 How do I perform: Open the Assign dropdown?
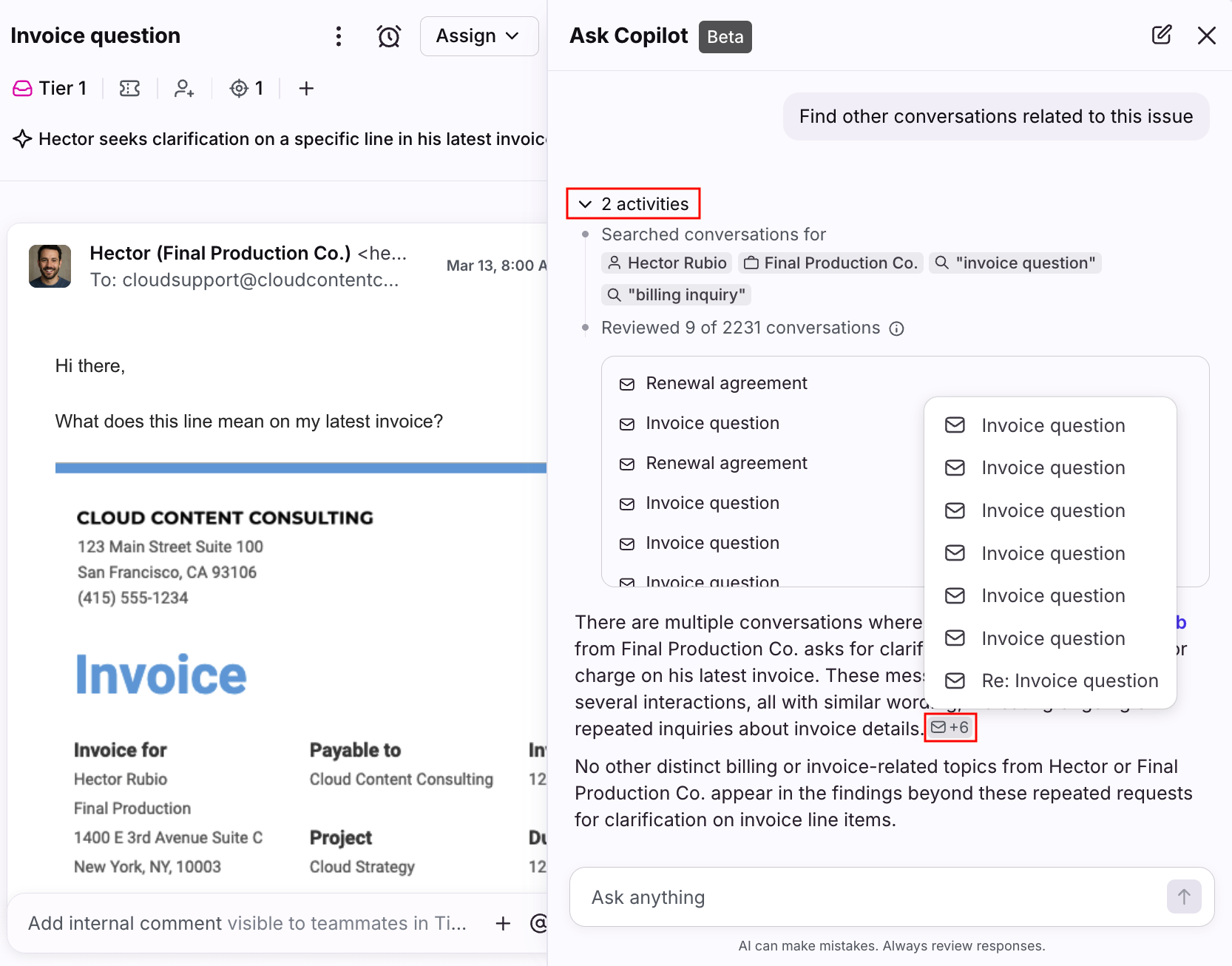pos(478,36)
